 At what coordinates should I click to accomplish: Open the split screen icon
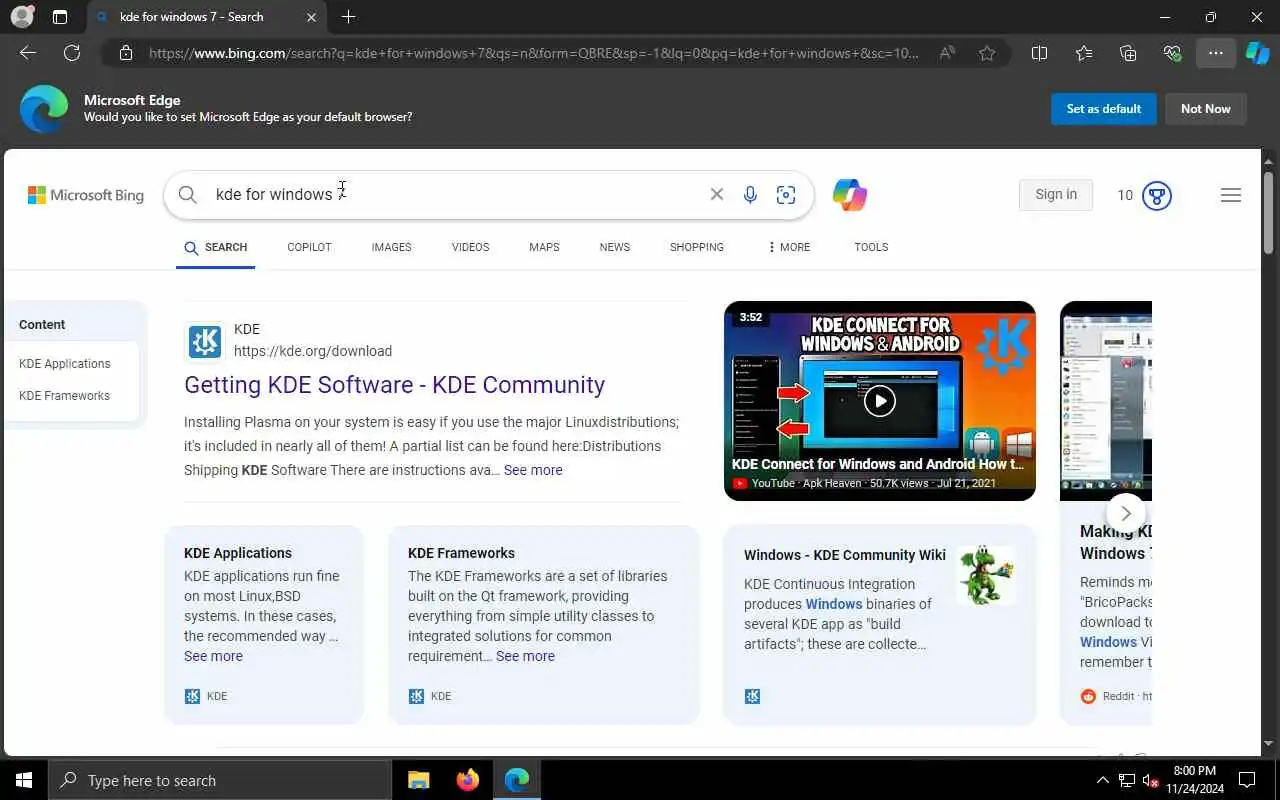(1039, 53)
